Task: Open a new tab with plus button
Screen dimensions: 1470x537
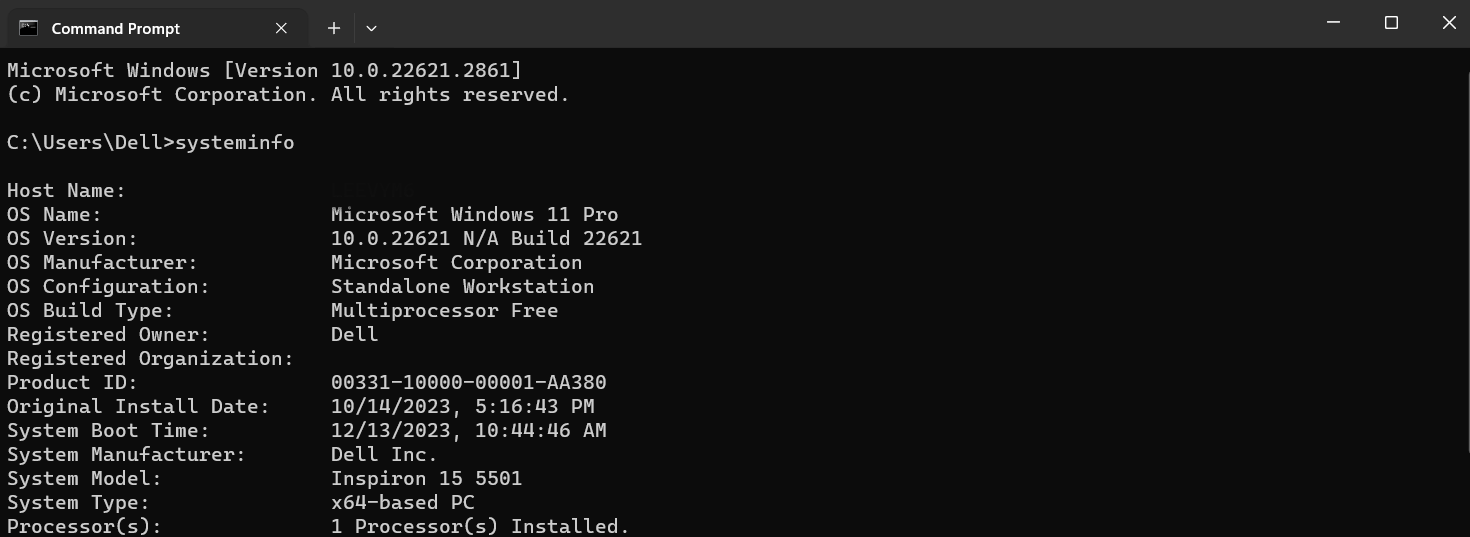Action: (x=334, y=29)
